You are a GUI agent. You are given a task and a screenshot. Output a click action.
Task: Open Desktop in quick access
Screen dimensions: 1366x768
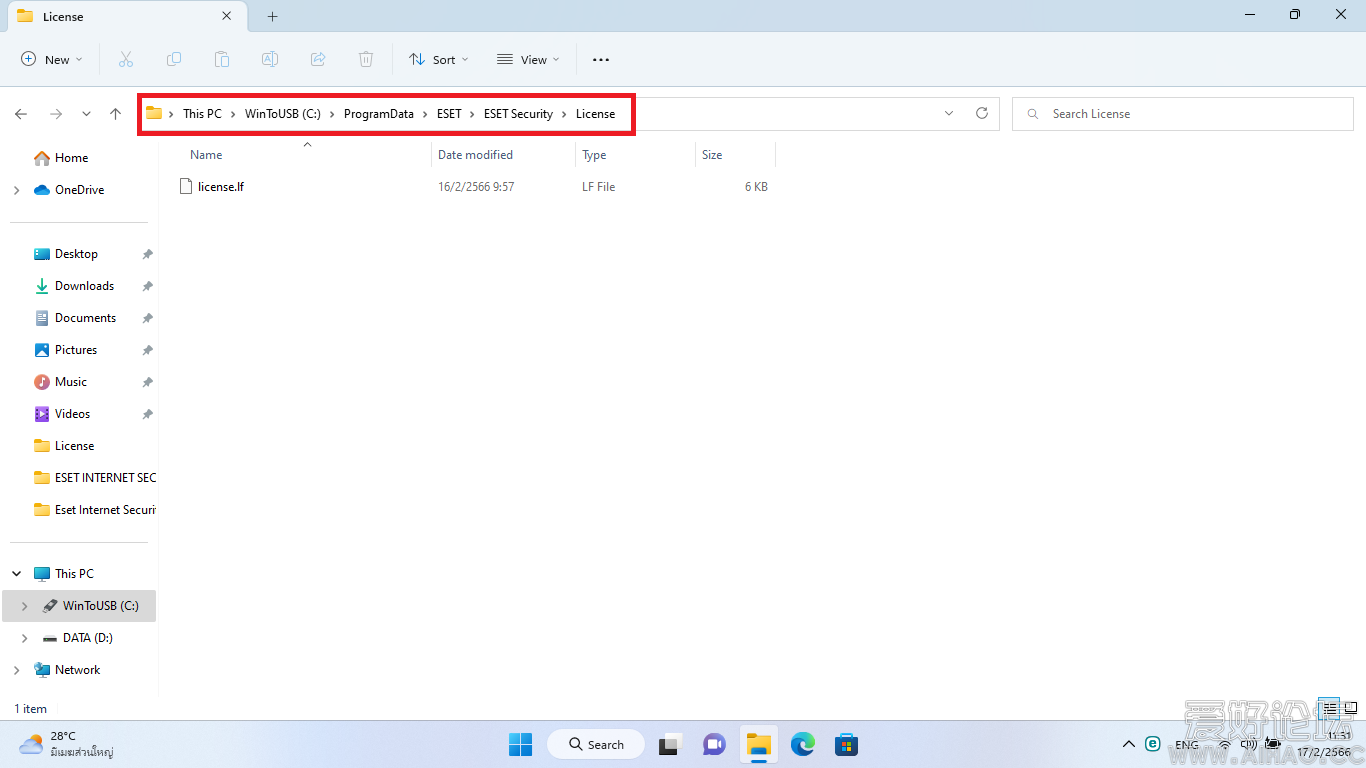76,254
